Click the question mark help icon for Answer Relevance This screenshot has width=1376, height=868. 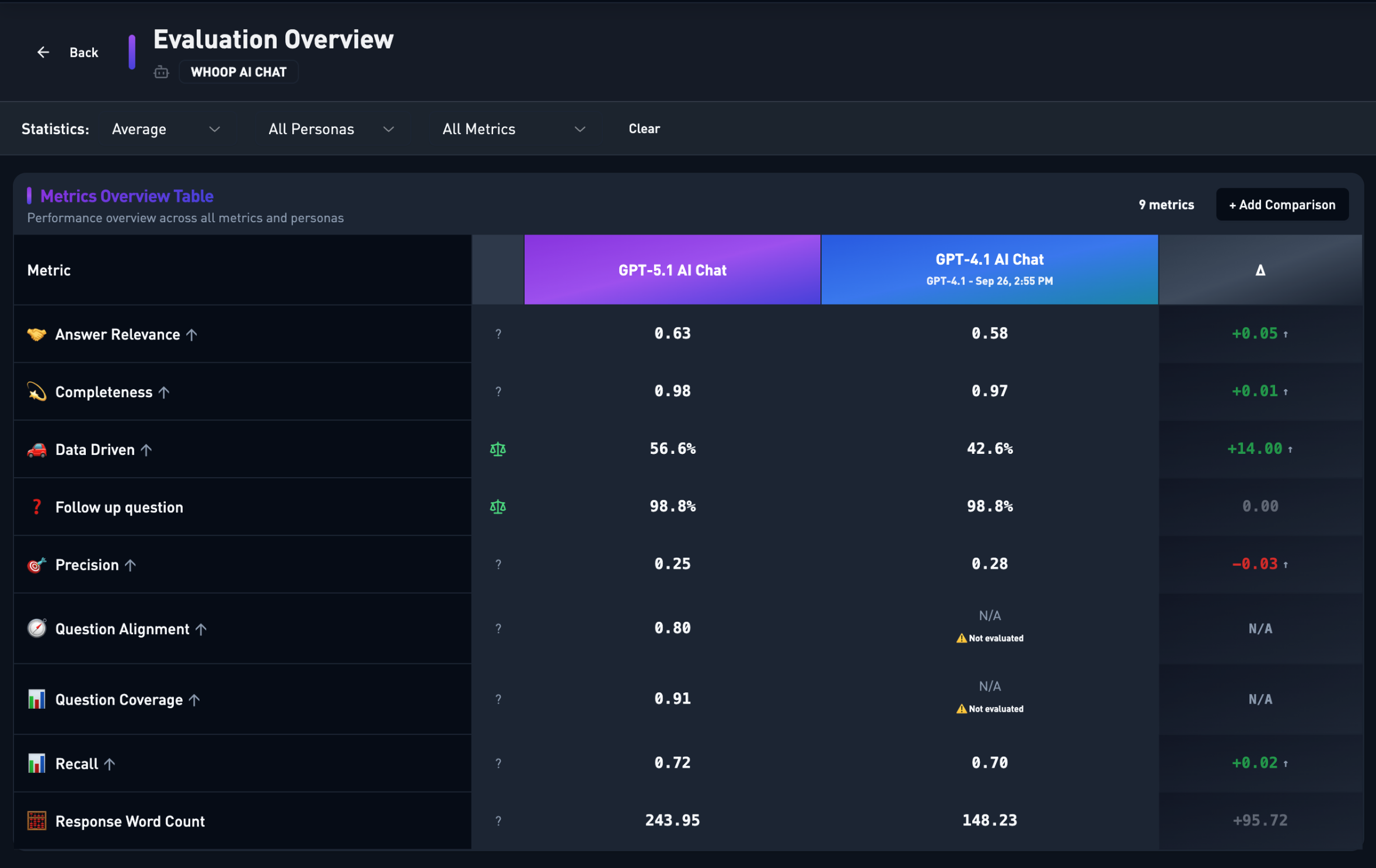498,334
